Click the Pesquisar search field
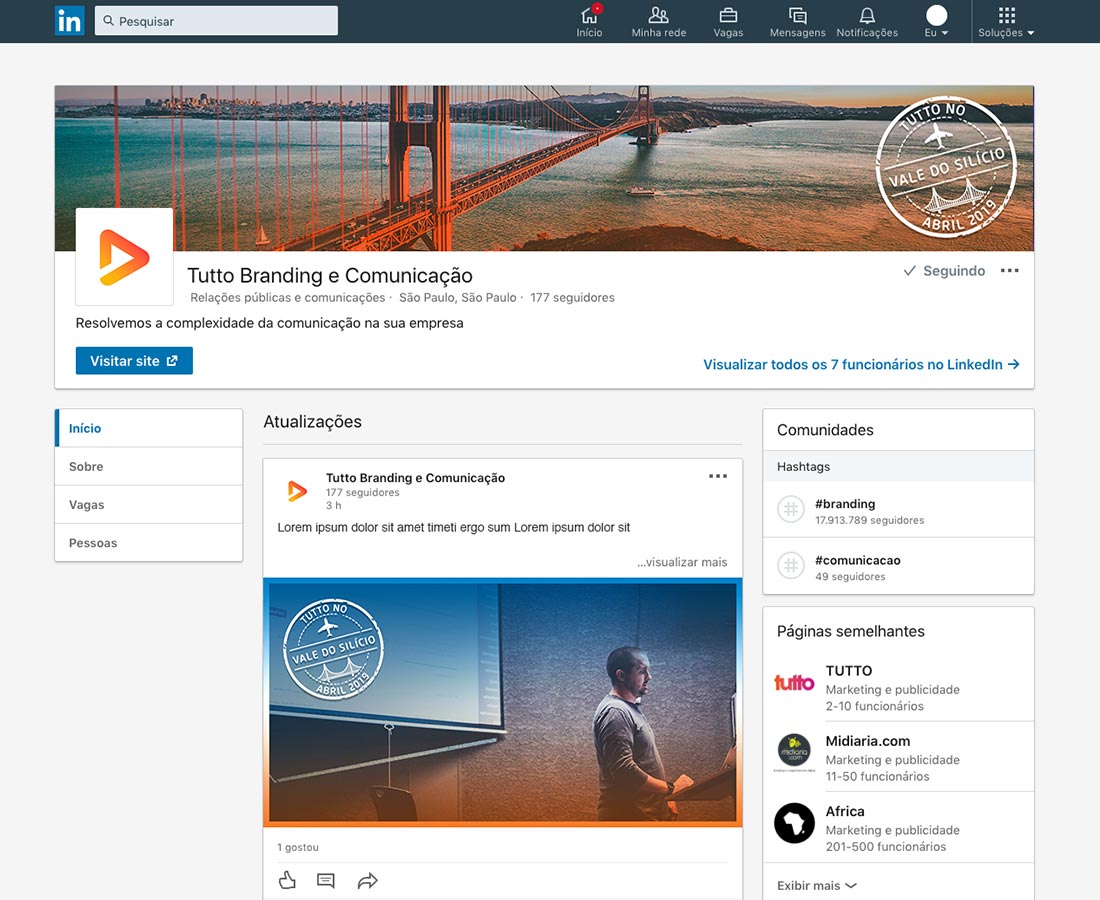Image resolution: width=1100 pixels, height=900 pixels. (x=216, y=21)
